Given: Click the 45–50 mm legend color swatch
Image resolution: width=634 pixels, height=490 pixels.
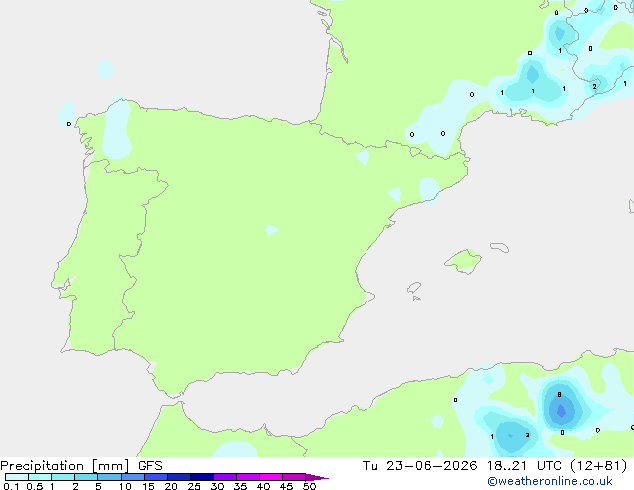Looking at the screenshot, I should (x=294, y=477).
